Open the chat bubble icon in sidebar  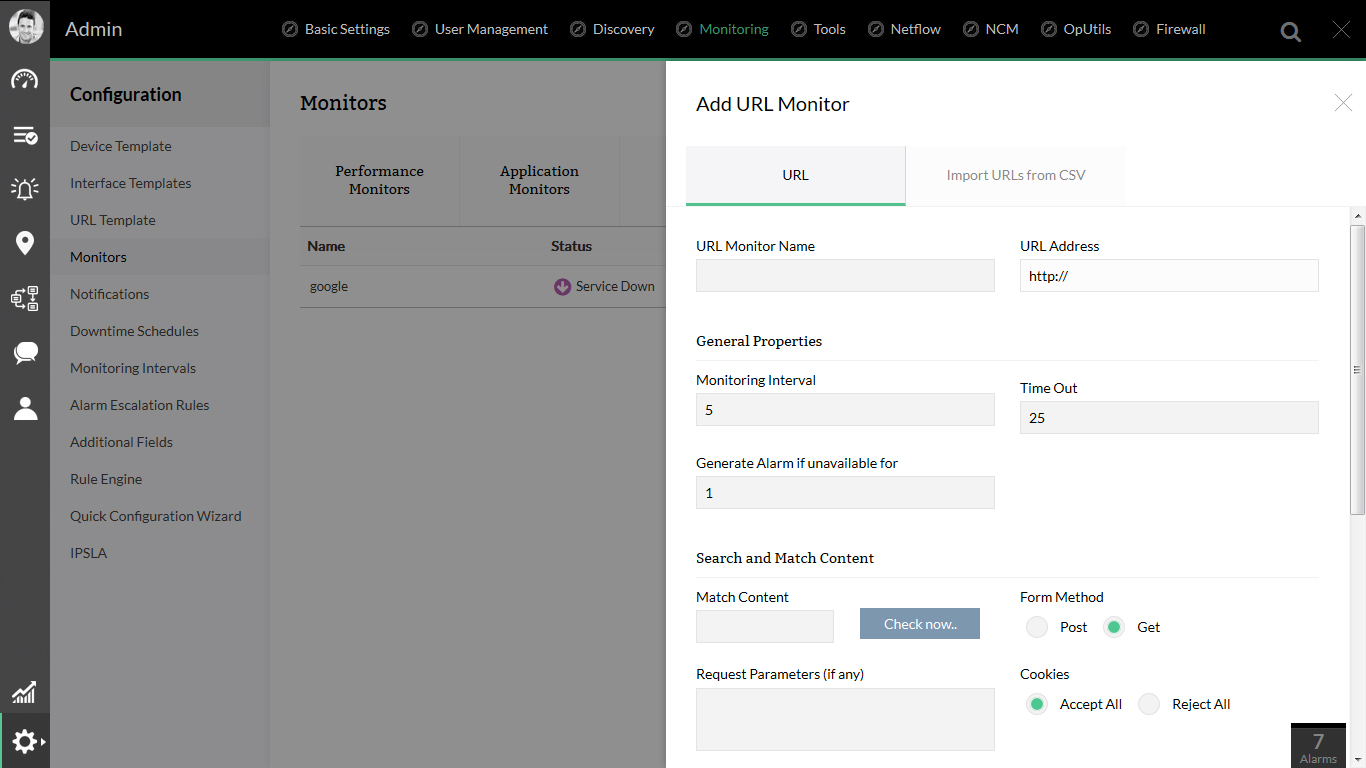25,352
